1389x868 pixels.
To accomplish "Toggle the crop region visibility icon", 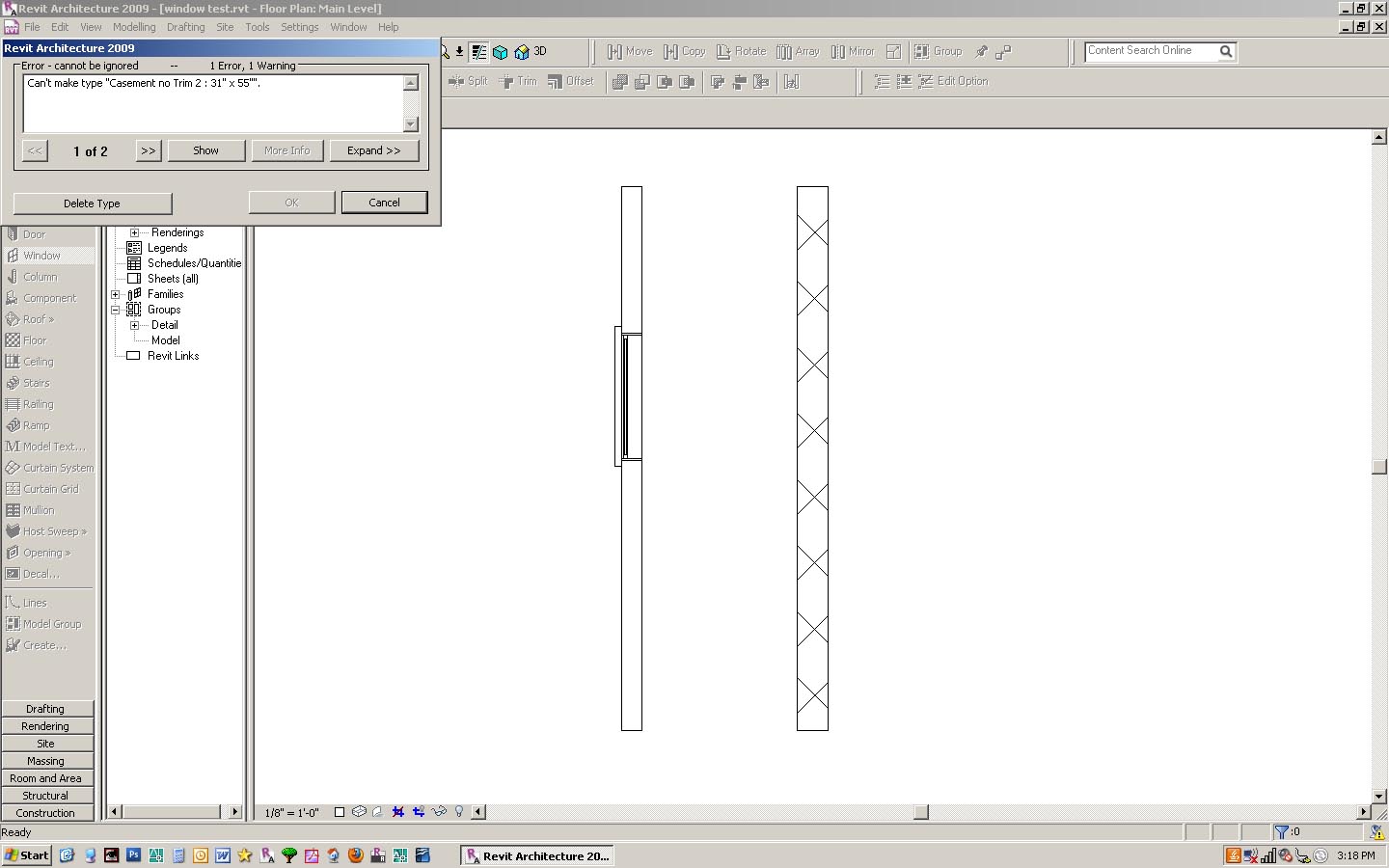I will point(419,812).
